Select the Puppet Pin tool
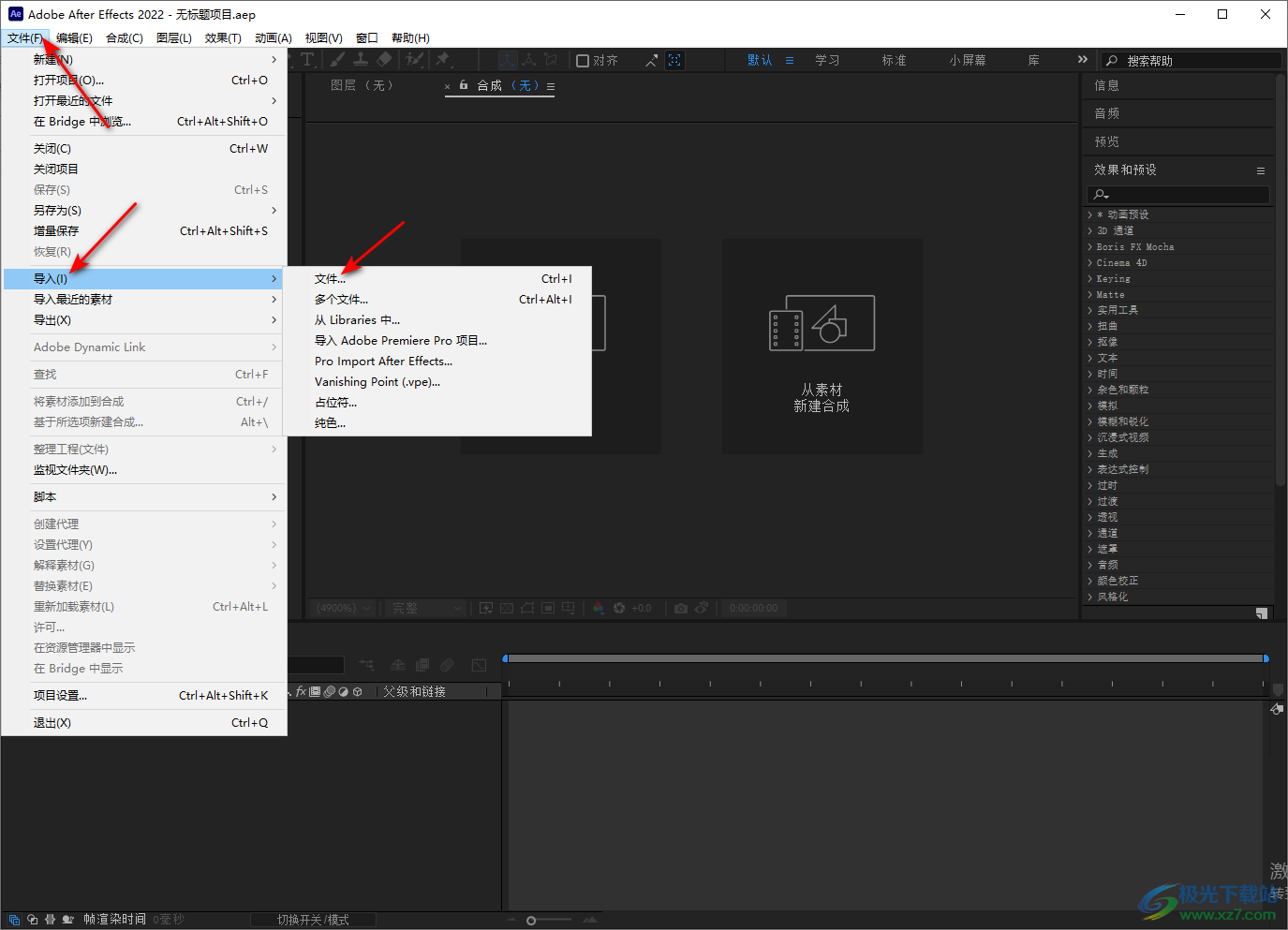Screen dimensions: 1288x930 pos(443,59)
